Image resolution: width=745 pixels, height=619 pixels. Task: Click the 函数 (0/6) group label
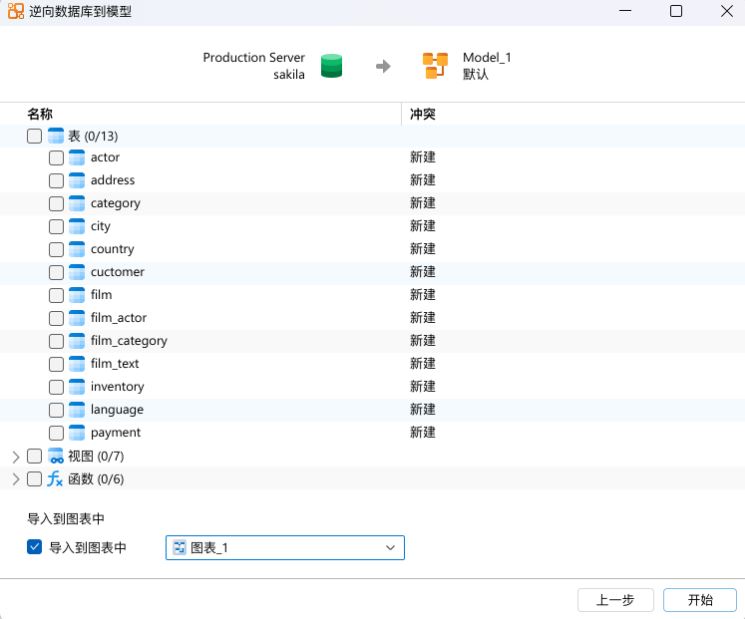point(96,479)
